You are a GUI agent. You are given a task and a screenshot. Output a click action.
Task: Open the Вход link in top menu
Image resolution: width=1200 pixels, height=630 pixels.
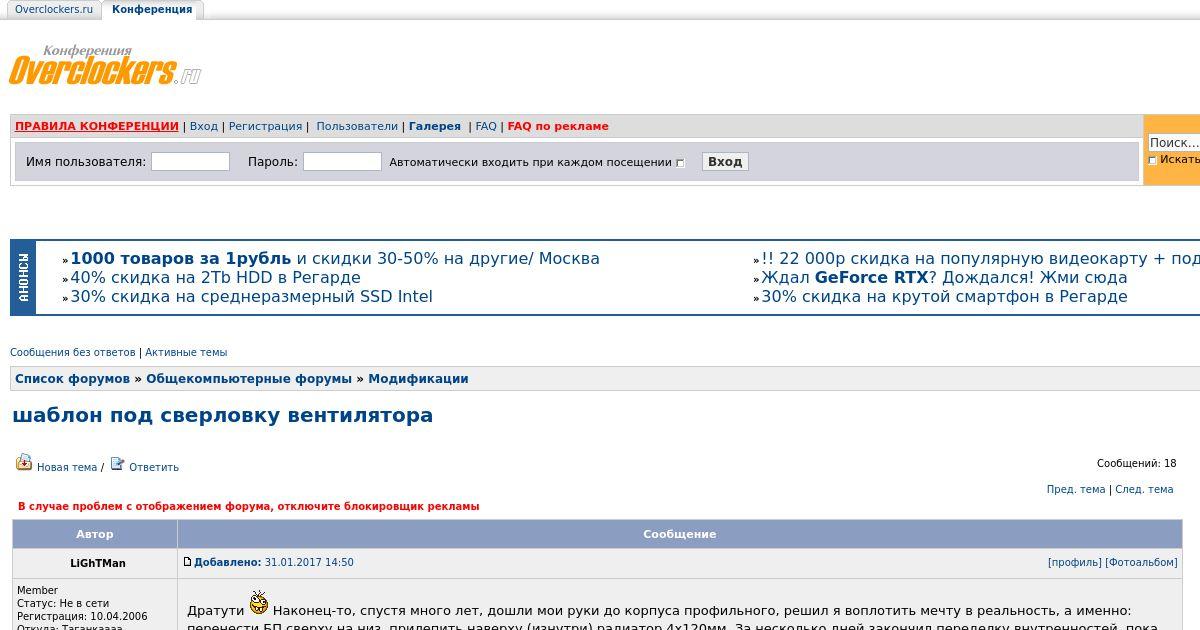pos(203,126)
